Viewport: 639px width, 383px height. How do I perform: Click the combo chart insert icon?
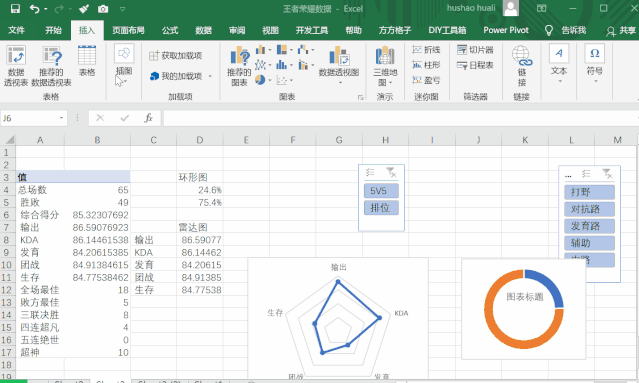(303, 65)
